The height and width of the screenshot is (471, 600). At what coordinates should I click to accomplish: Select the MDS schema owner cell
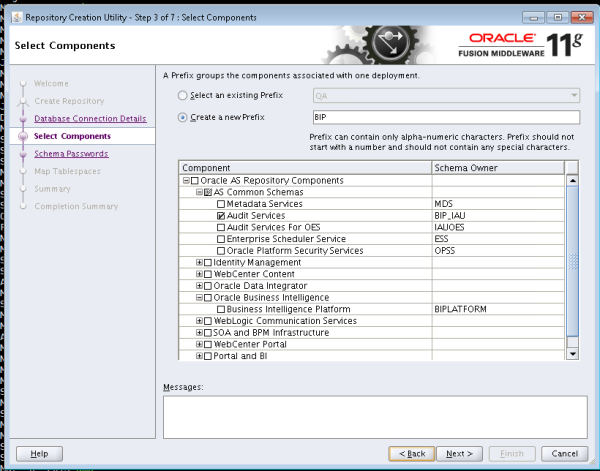498,204
